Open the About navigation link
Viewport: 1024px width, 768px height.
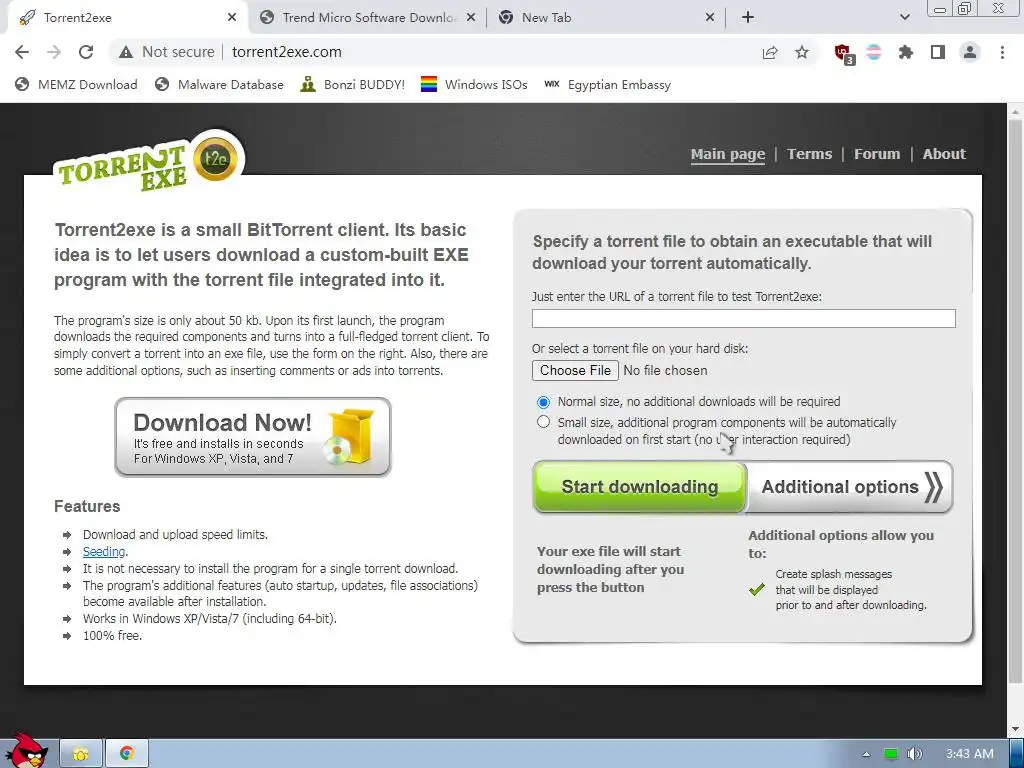(944, 154)
